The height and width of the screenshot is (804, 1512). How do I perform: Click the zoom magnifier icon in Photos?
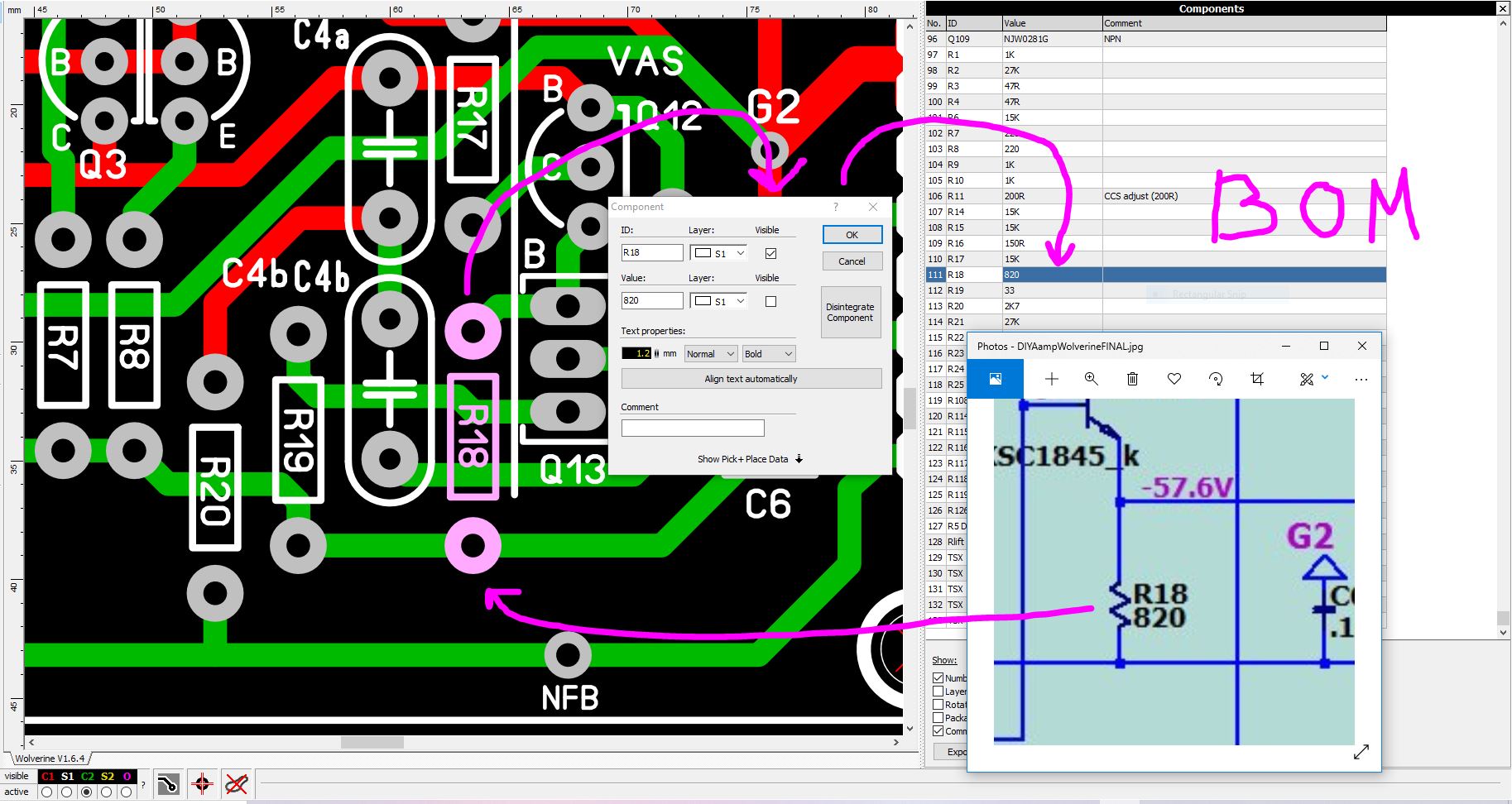pyautogui.click(x=1092, y=379)
